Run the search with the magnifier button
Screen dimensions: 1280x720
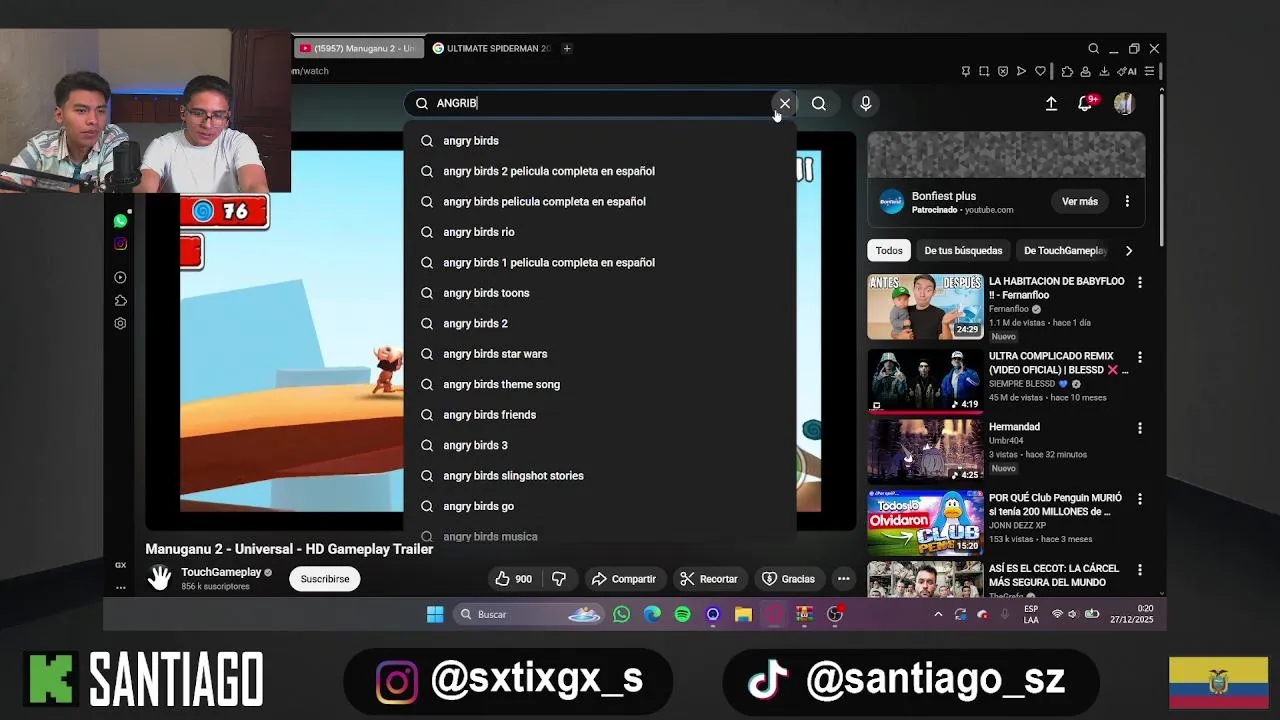819,103
